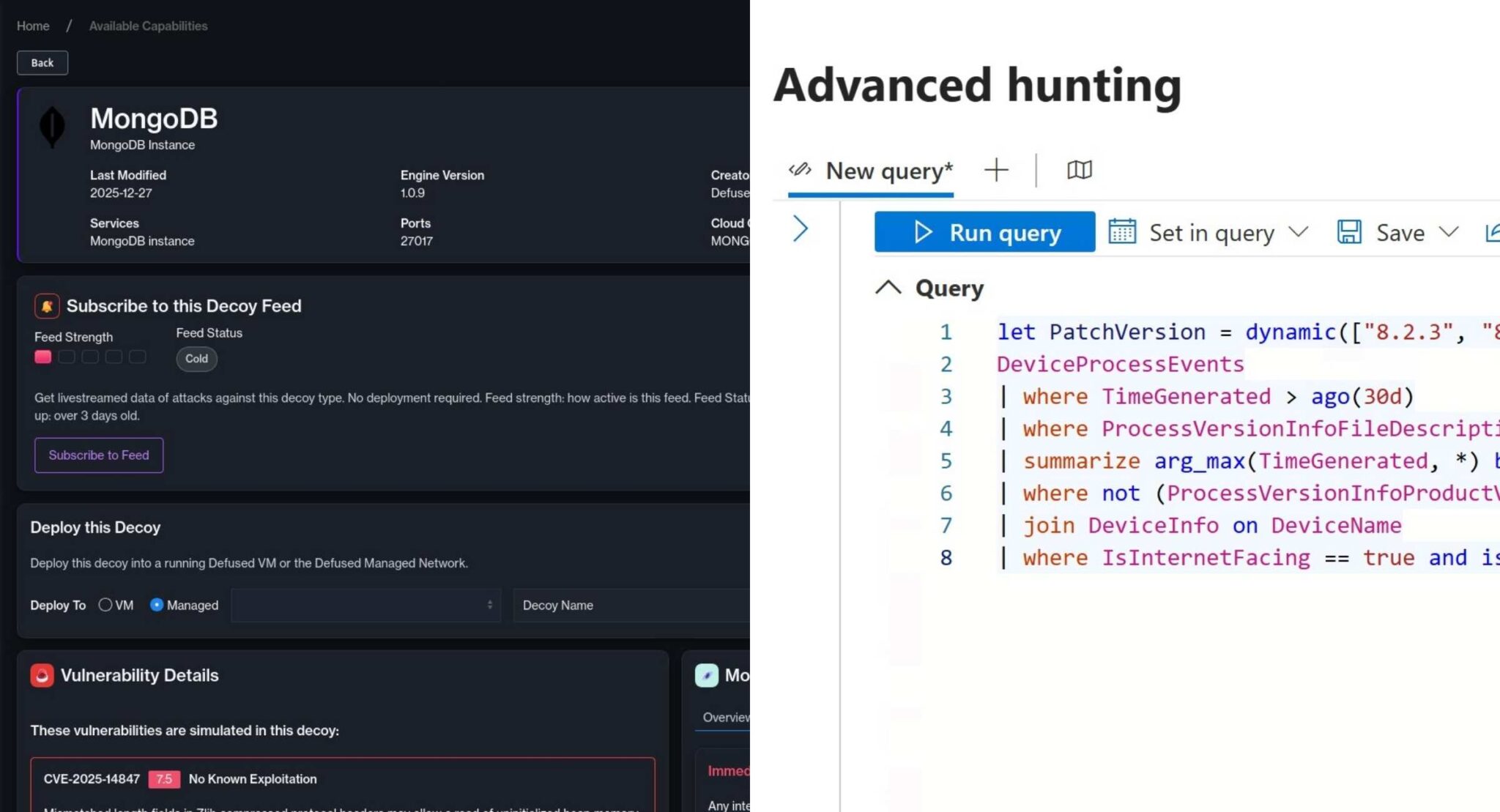
Task: Select the VM deploy radio option
Action: pyautogui.click(x=105, y=605)
